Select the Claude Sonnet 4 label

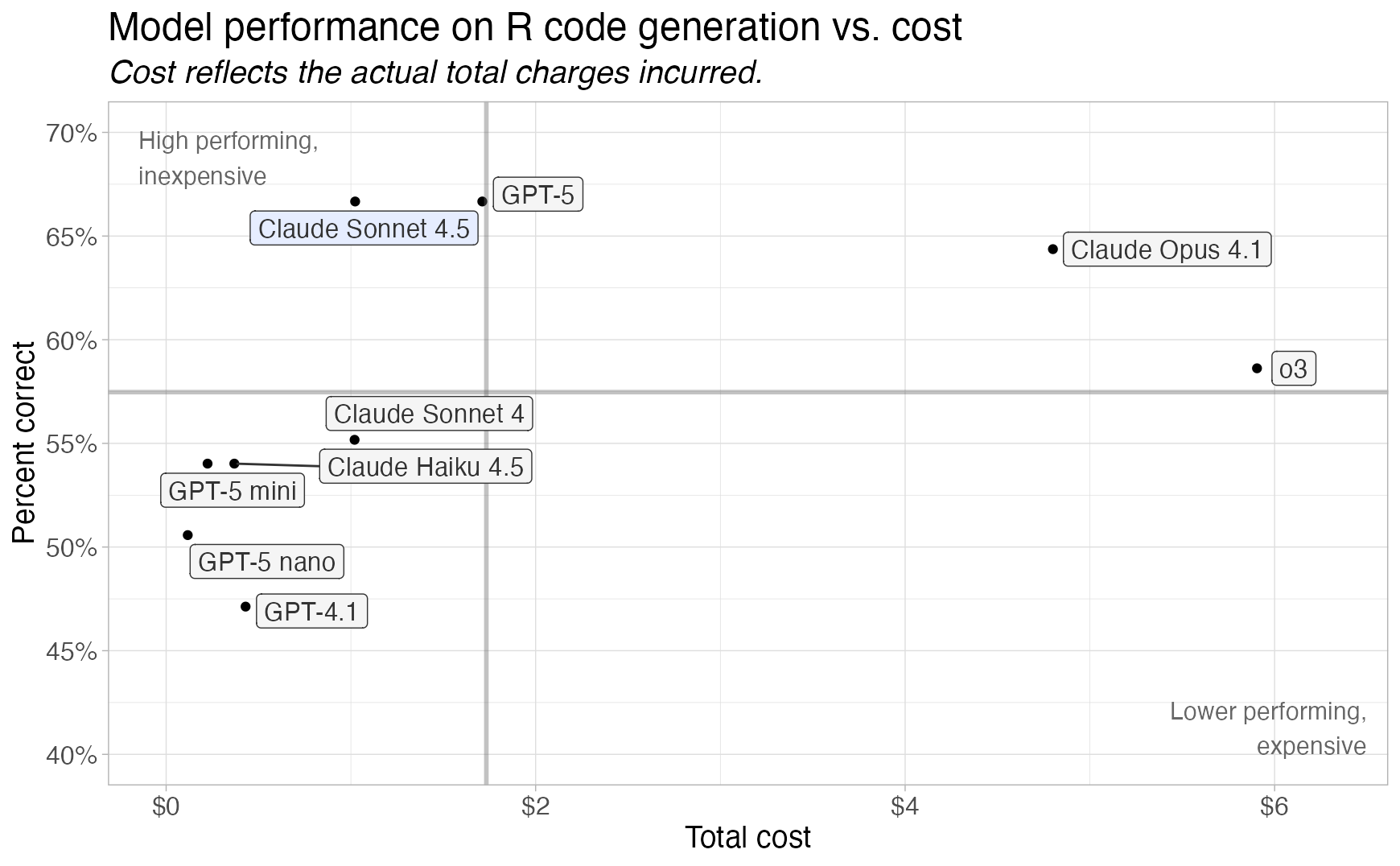429,414
